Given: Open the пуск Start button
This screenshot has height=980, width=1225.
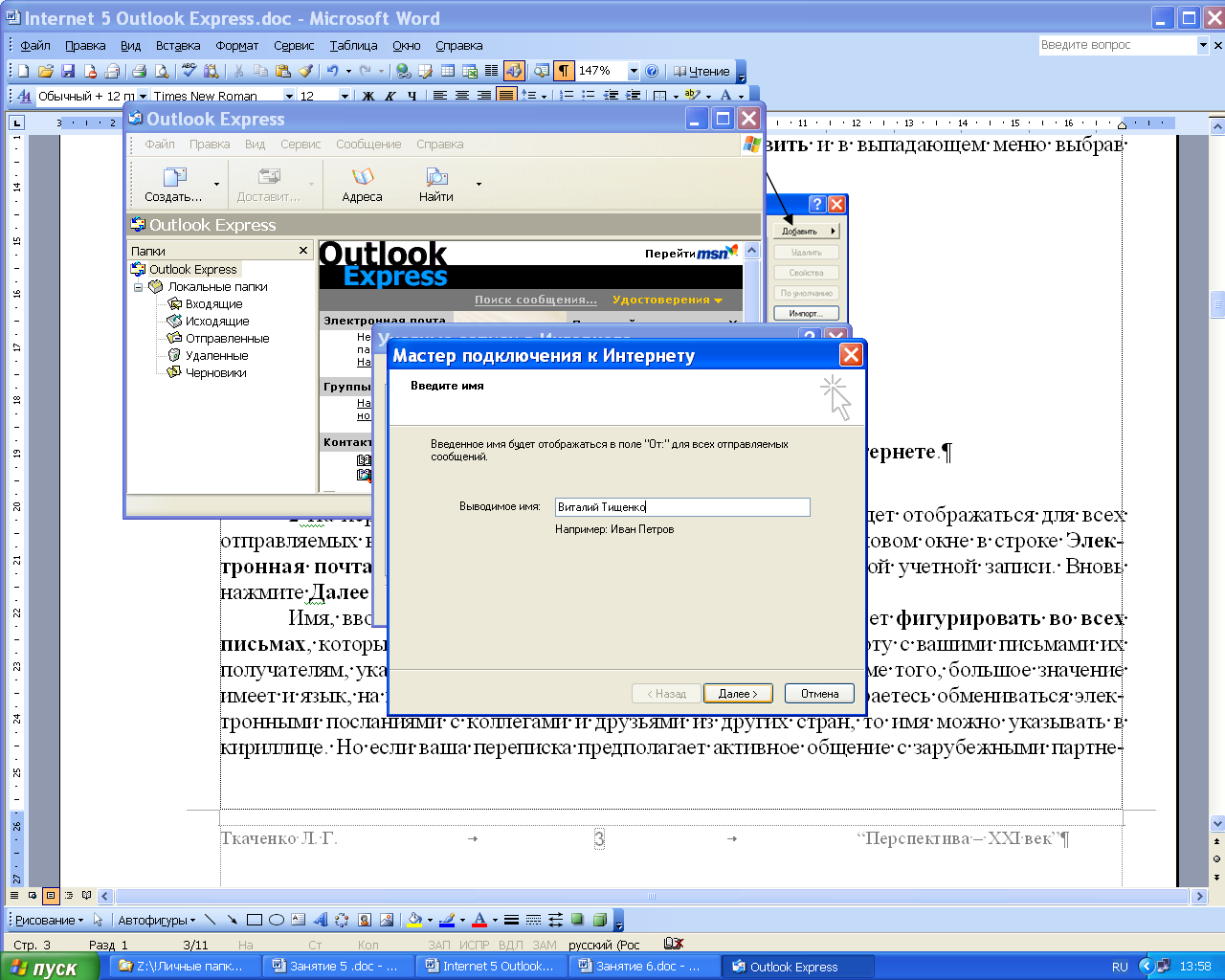Looking at the screenshot, I should click(x=50, y=967).
